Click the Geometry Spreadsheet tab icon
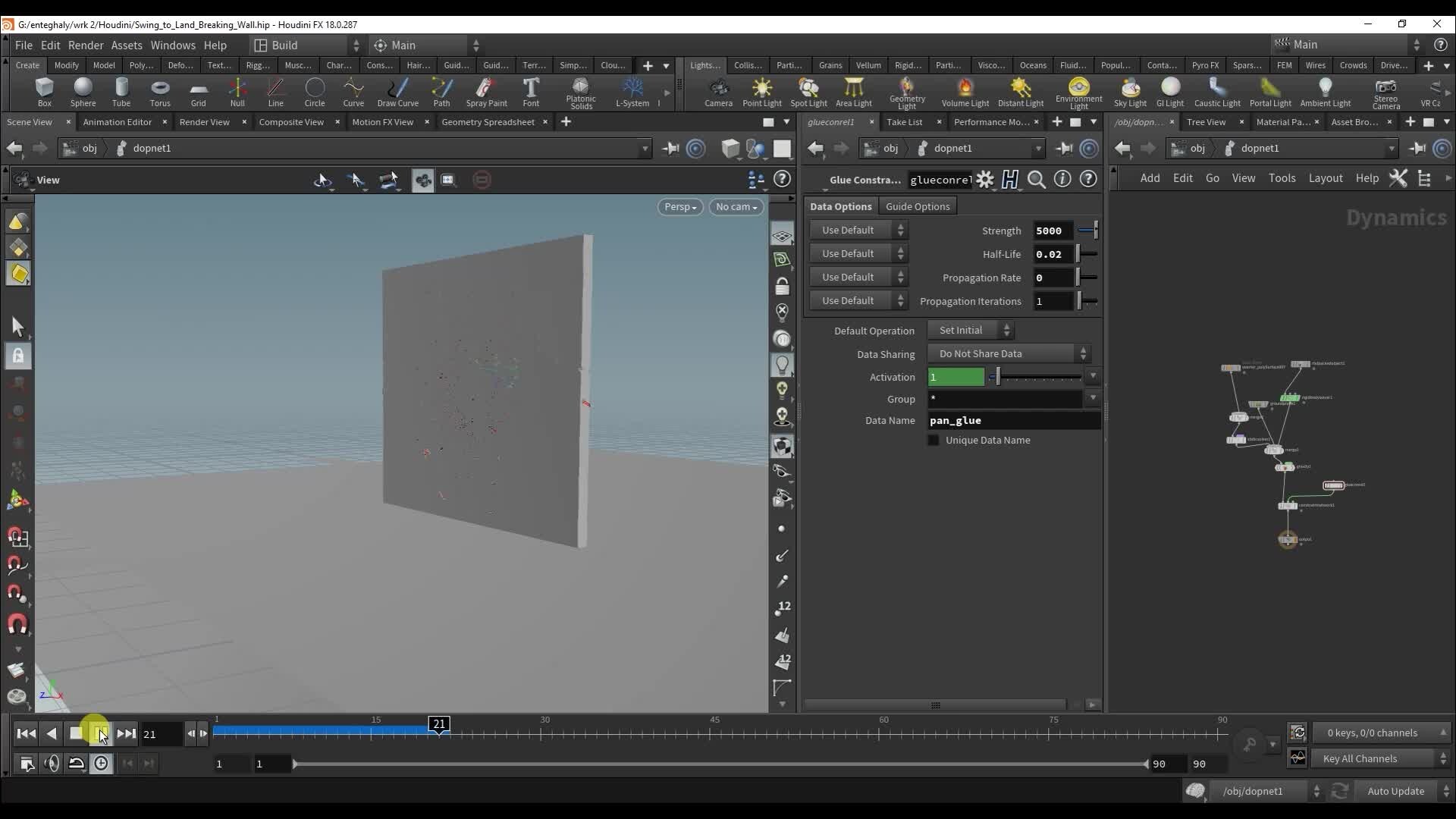The image size is (1456, 819). 488,121
